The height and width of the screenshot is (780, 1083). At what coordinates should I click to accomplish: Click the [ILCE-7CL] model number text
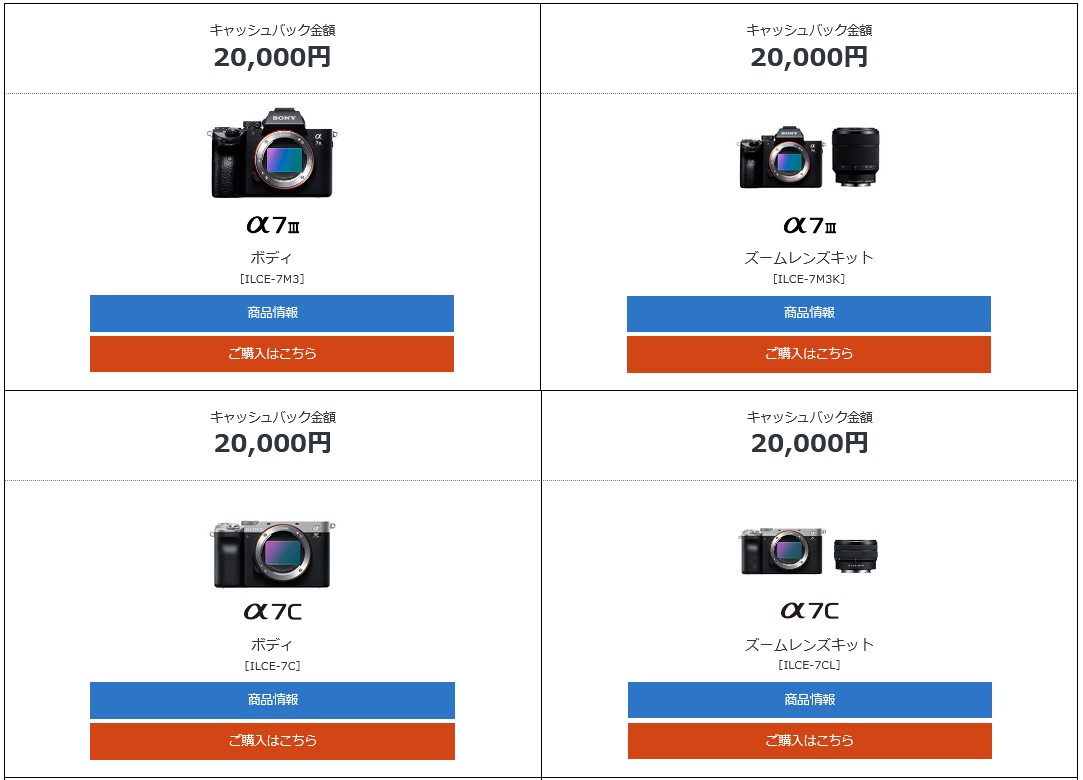809,665
